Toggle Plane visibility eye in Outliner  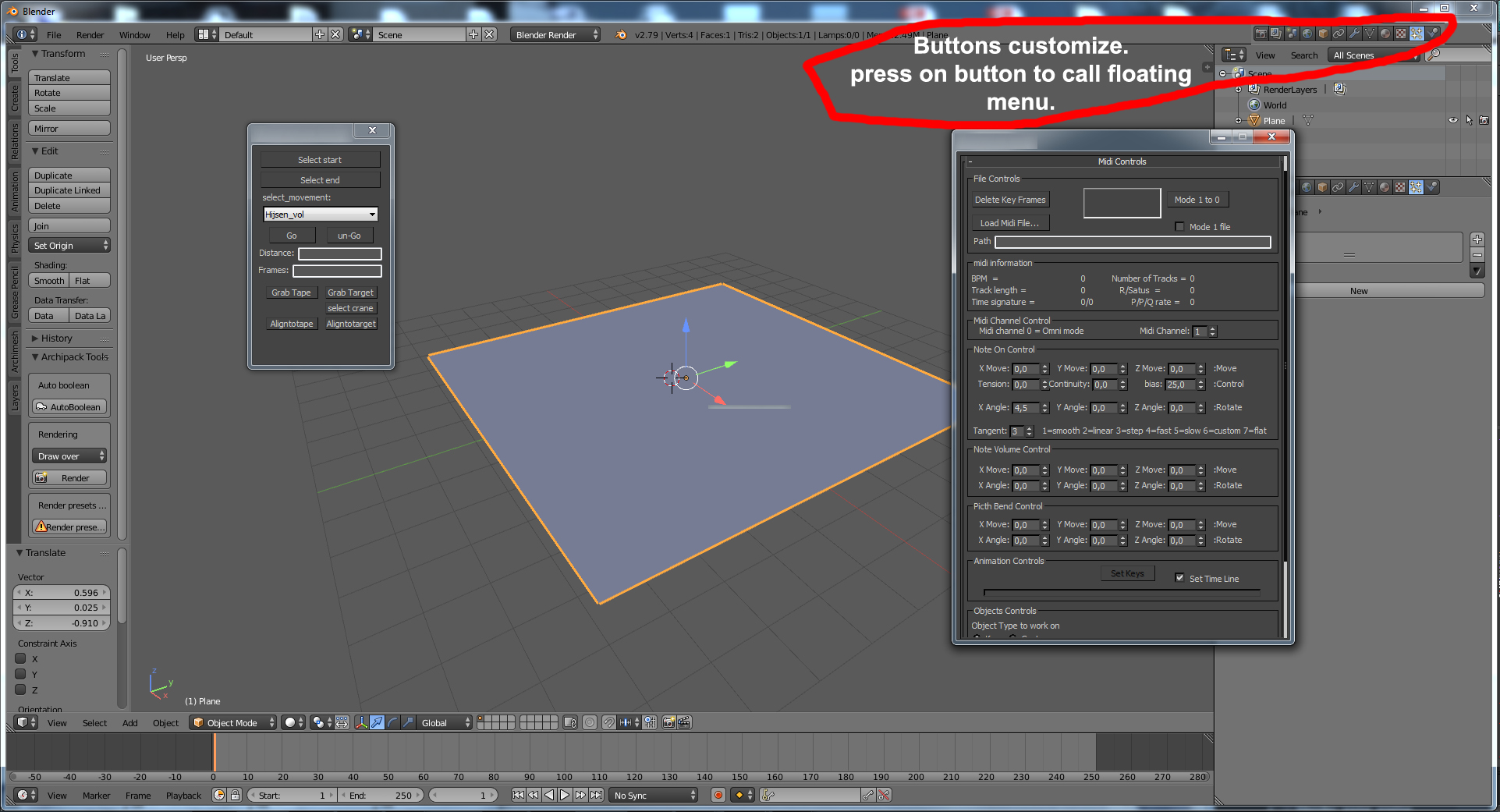coord(1452,120)
